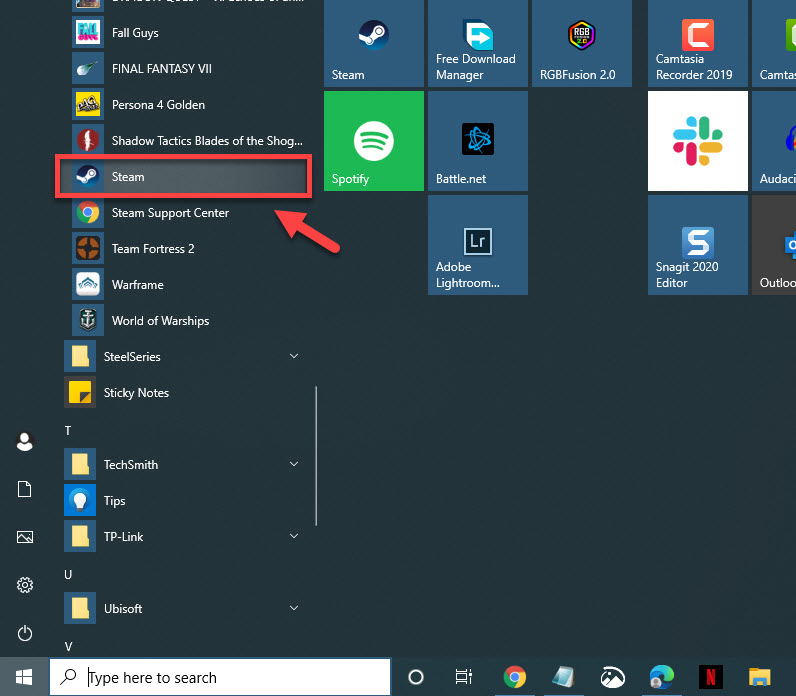This screenshot has width=796, height=696.
Task: Expand the TechSmith folder
Action: (188, 465)
